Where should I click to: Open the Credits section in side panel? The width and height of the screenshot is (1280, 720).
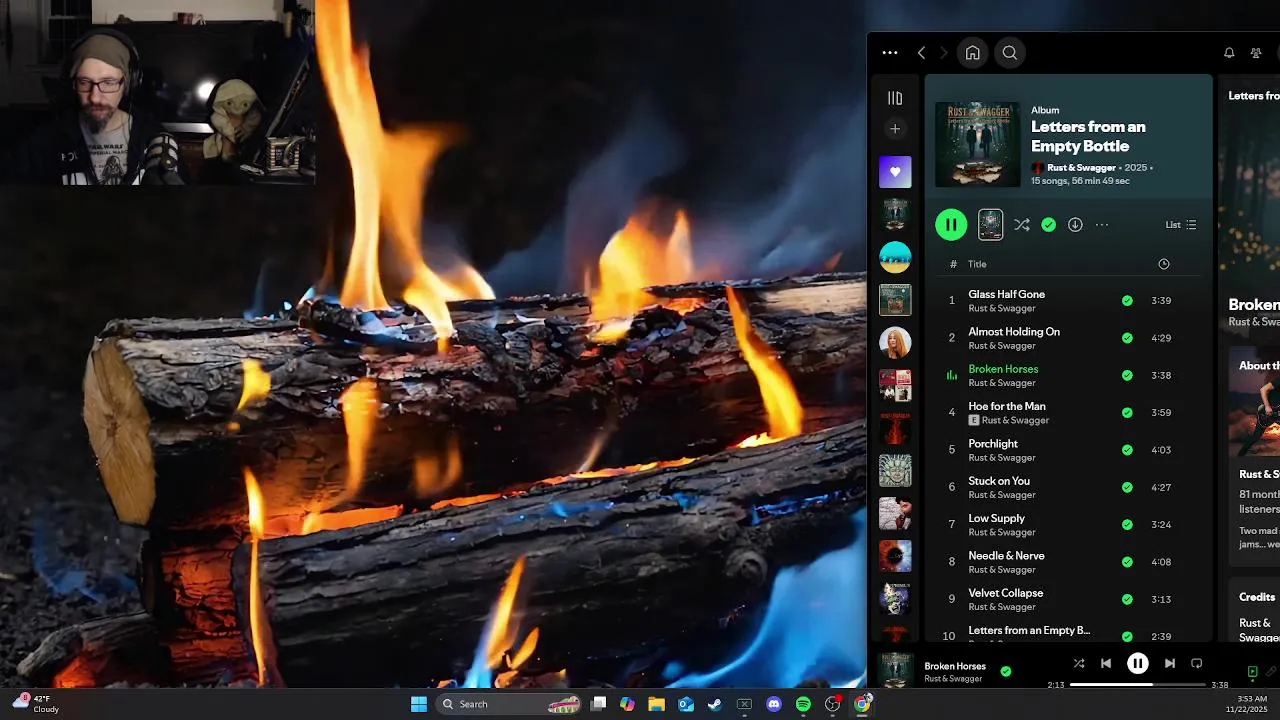tap(1257, 597)
